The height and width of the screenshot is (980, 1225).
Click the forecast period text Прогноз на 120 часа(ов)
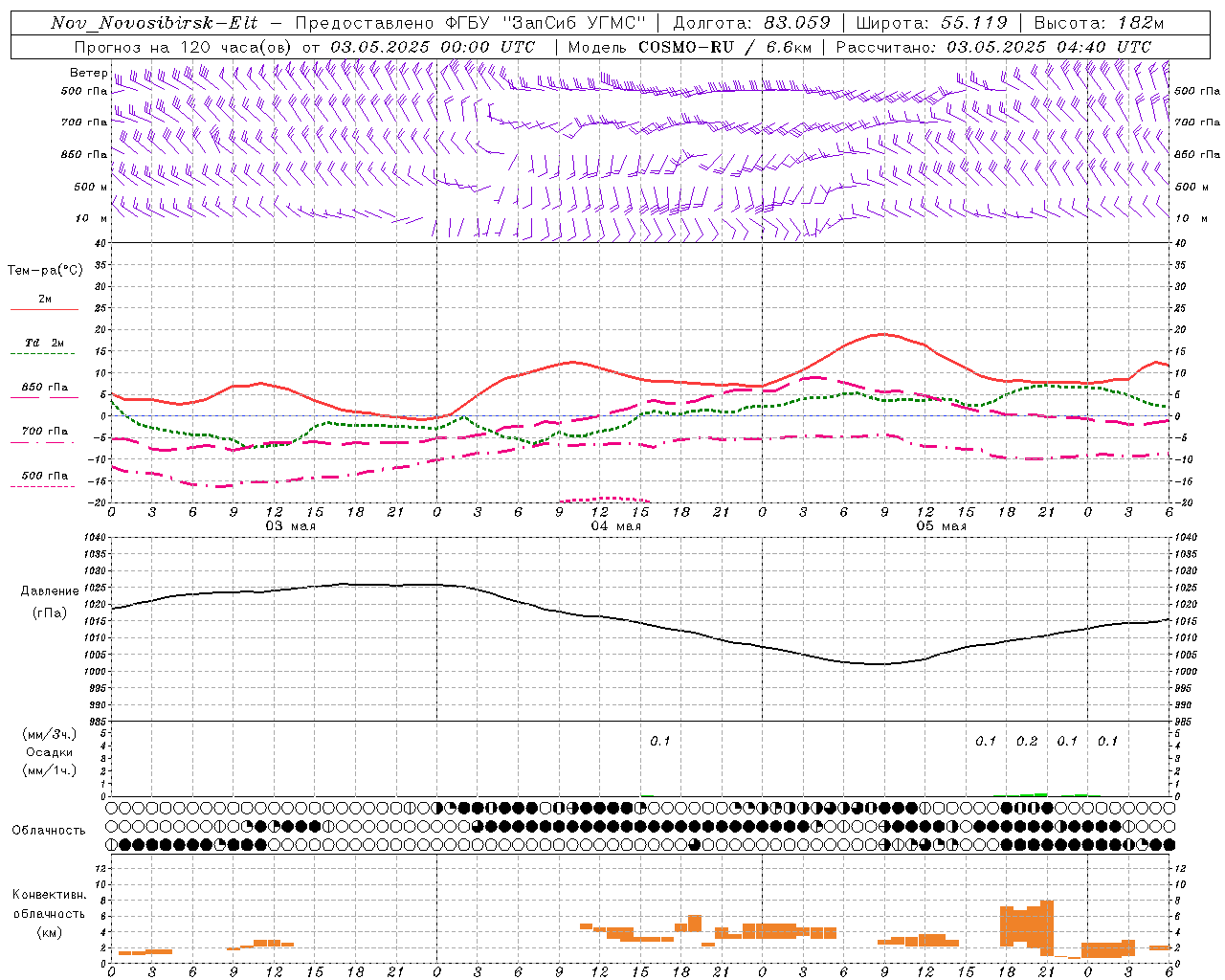pos(184,47)
